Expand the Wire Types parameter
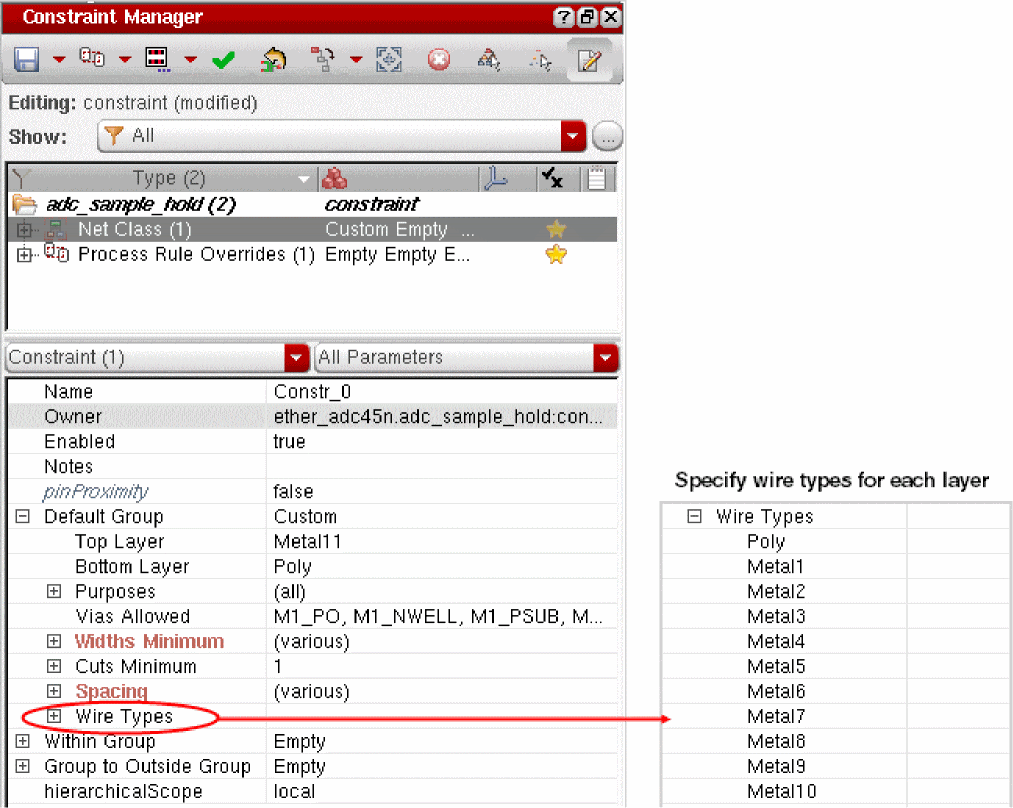The height and width of the screenshot is (808, 1013). coord(54,716)
